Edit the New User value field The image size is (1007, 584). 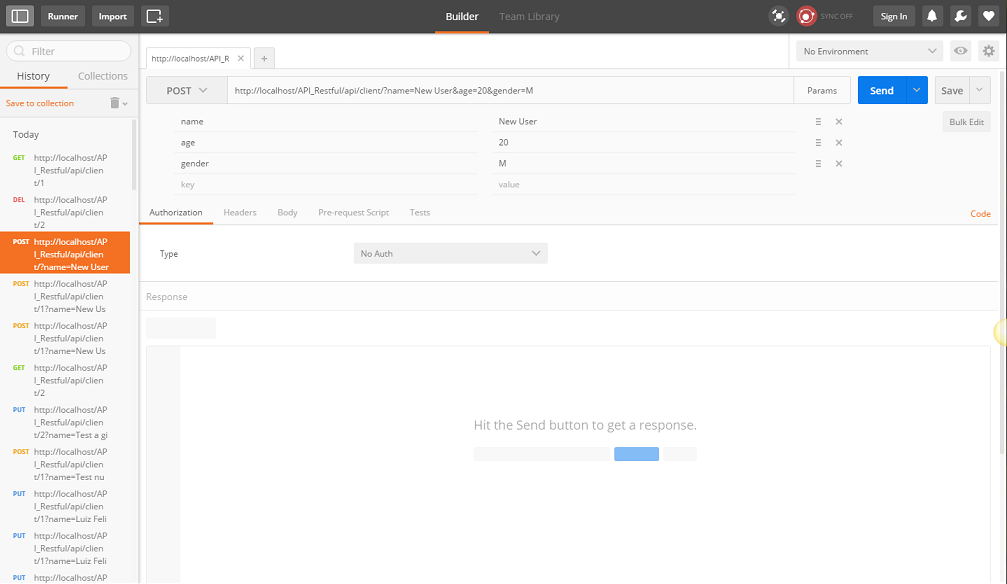(644, 121)
